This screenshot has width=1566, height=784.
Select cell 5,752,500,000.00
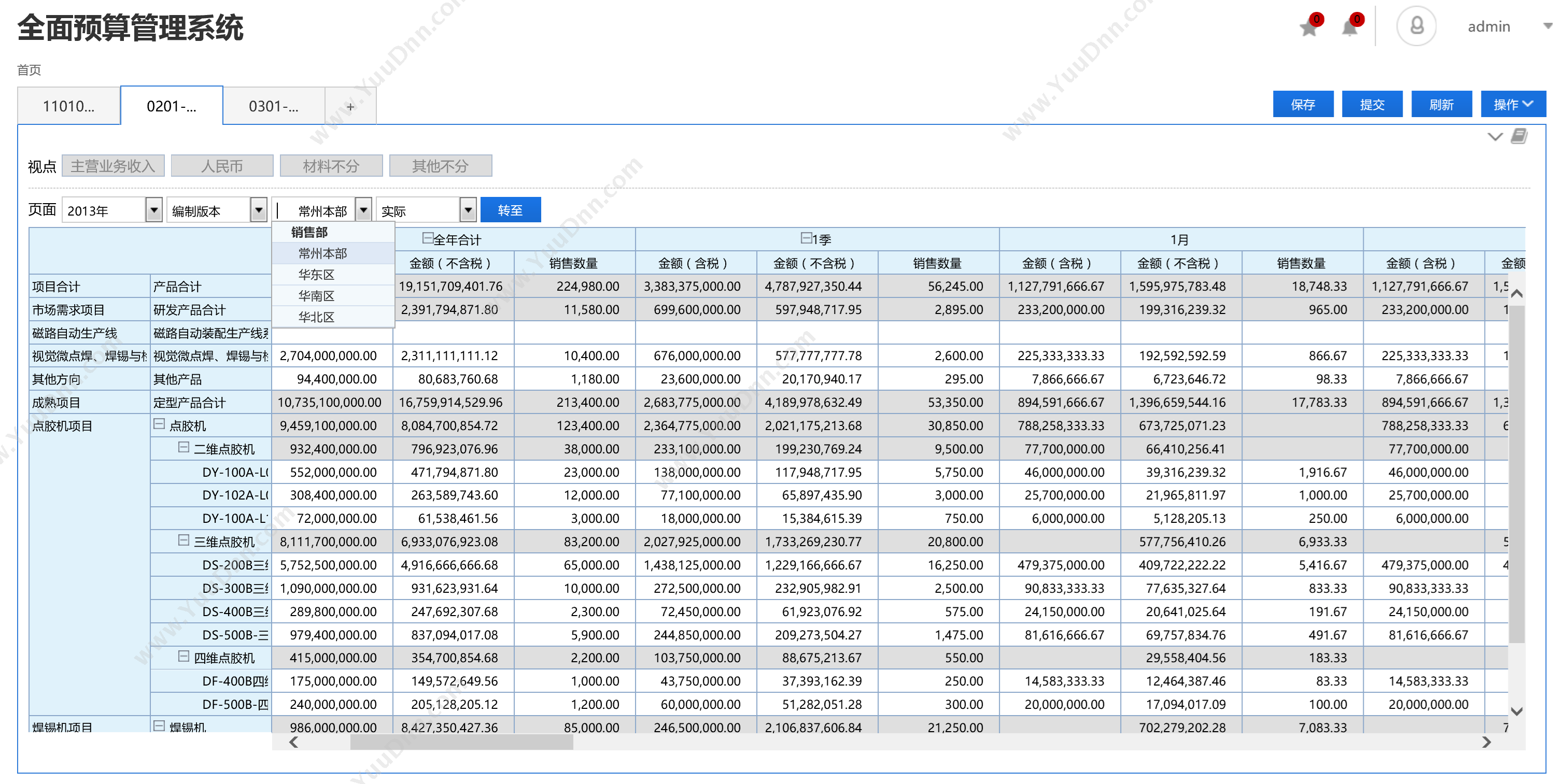[332, 565]
